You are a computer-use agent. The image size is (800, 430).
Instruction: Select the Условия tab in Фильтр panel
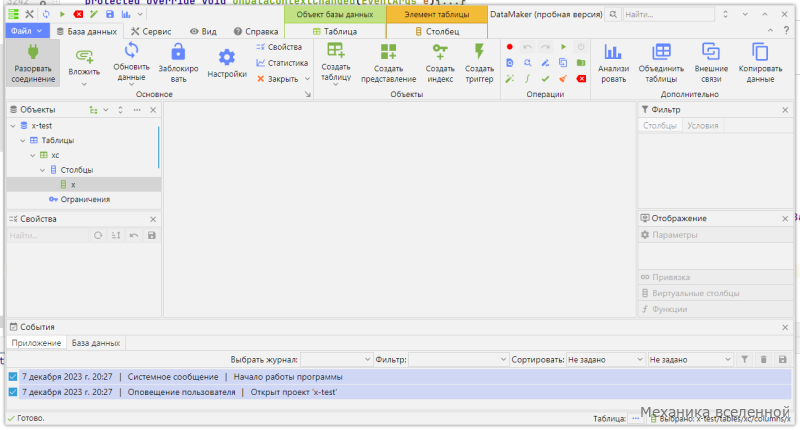[703, 125]
